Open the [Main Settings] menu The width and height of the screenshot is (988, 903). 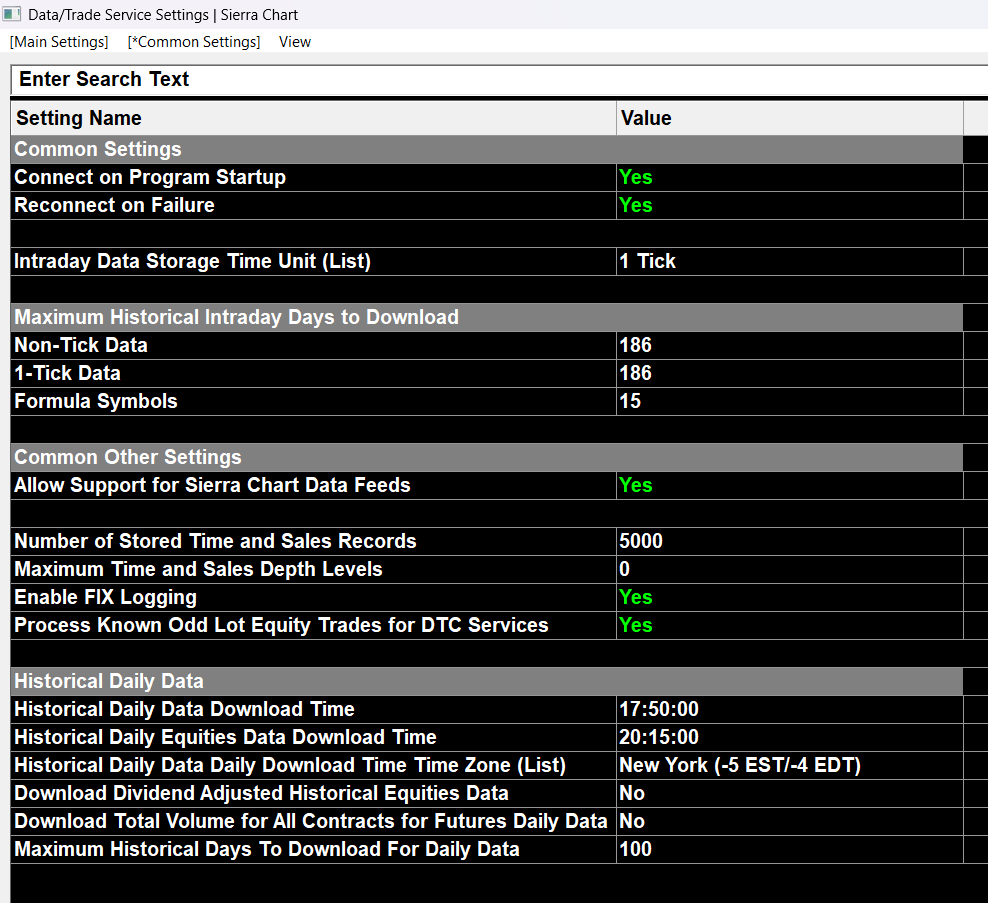59,42
